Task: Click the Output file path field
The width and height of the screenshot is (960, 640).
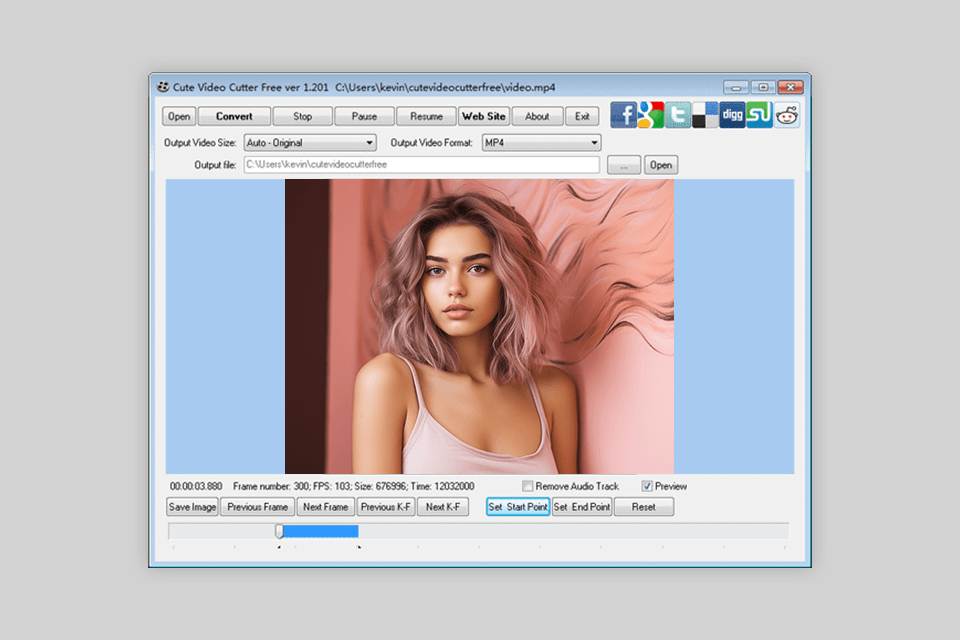Action: (421, 165)
